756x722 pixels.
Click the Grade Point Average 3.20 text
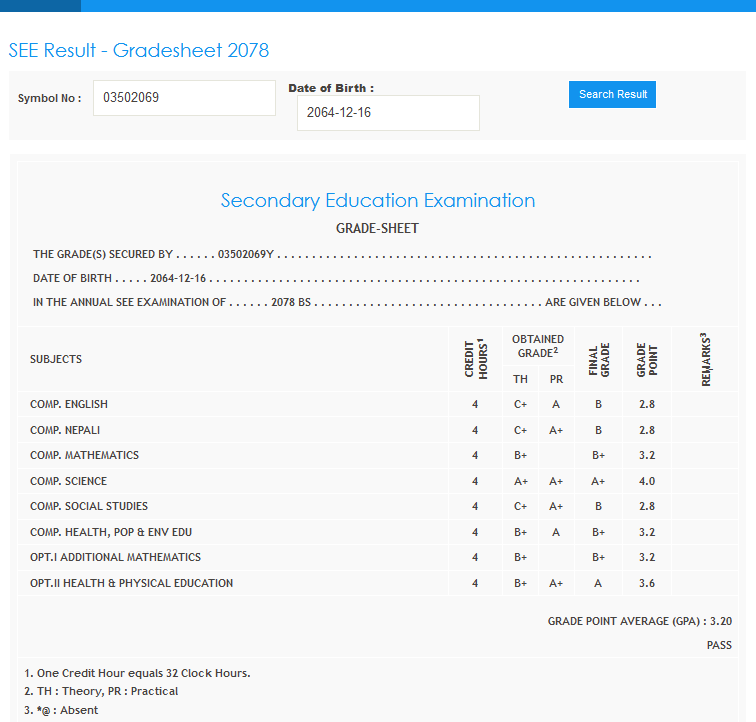tap(639, 621)
